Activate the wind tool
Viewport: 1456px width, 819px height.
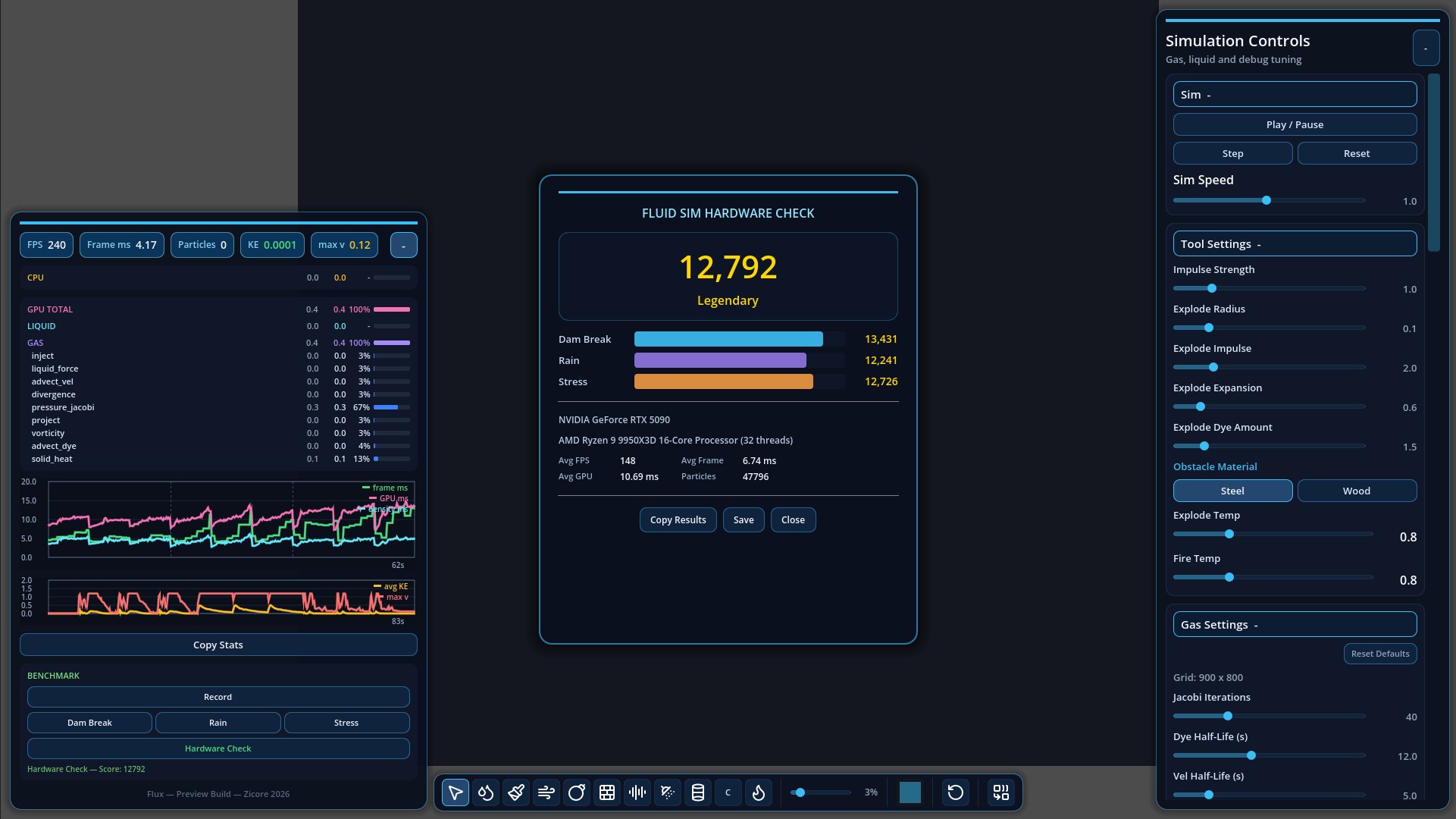[546, 792]
